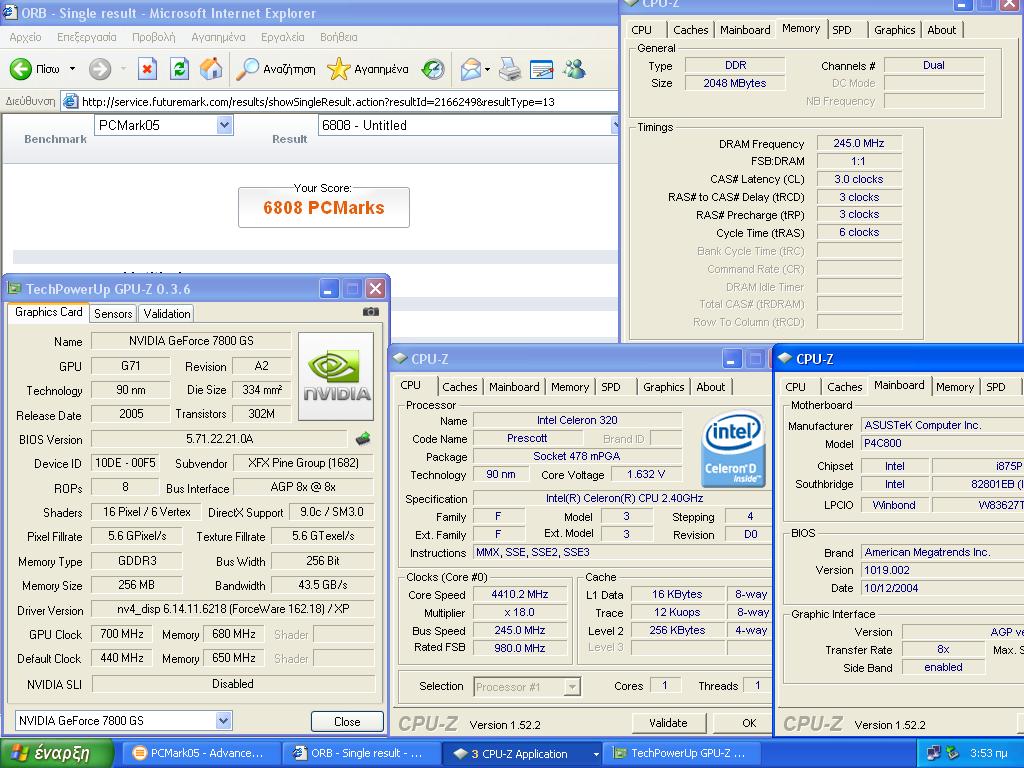Click the green Refresh page icon
1024x768 pixels.
pos(179,69)
